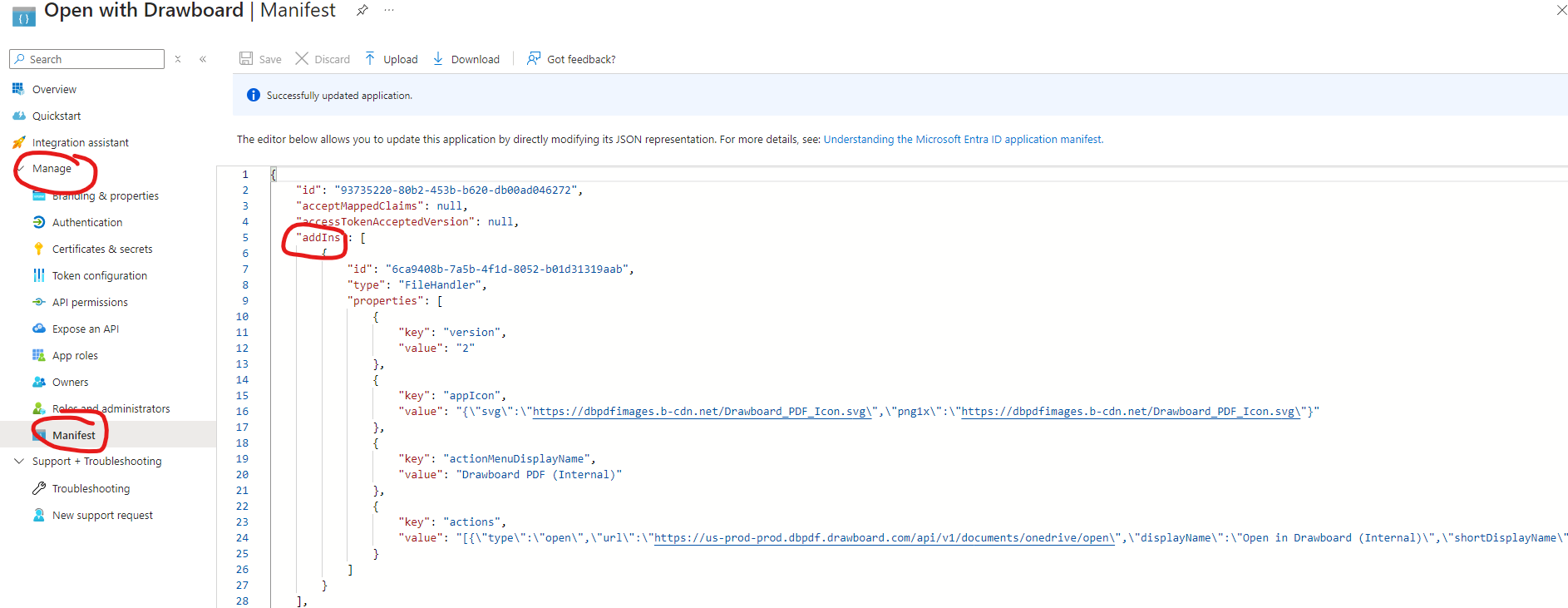The height and width of the screenshot is (608, 1568).
Task: Select Authentication in the Manage menu
Action: (87, 222)
